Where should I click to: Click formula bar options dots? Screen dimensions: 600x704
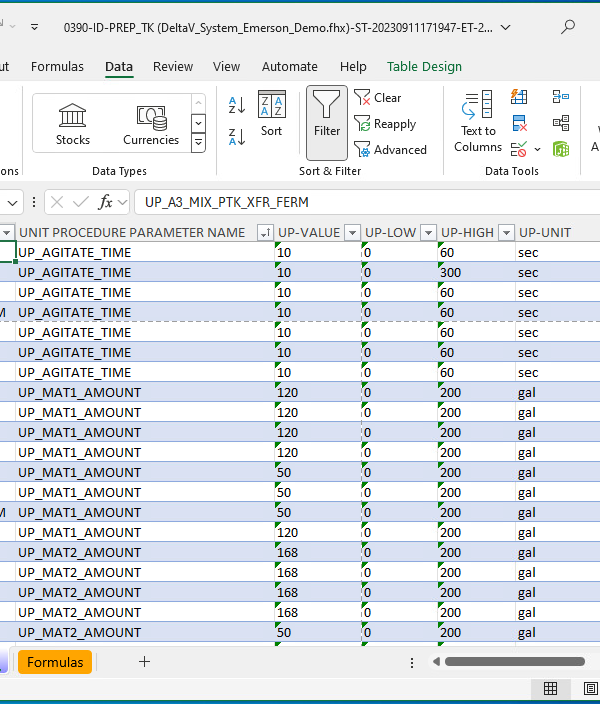pos(34,202)
